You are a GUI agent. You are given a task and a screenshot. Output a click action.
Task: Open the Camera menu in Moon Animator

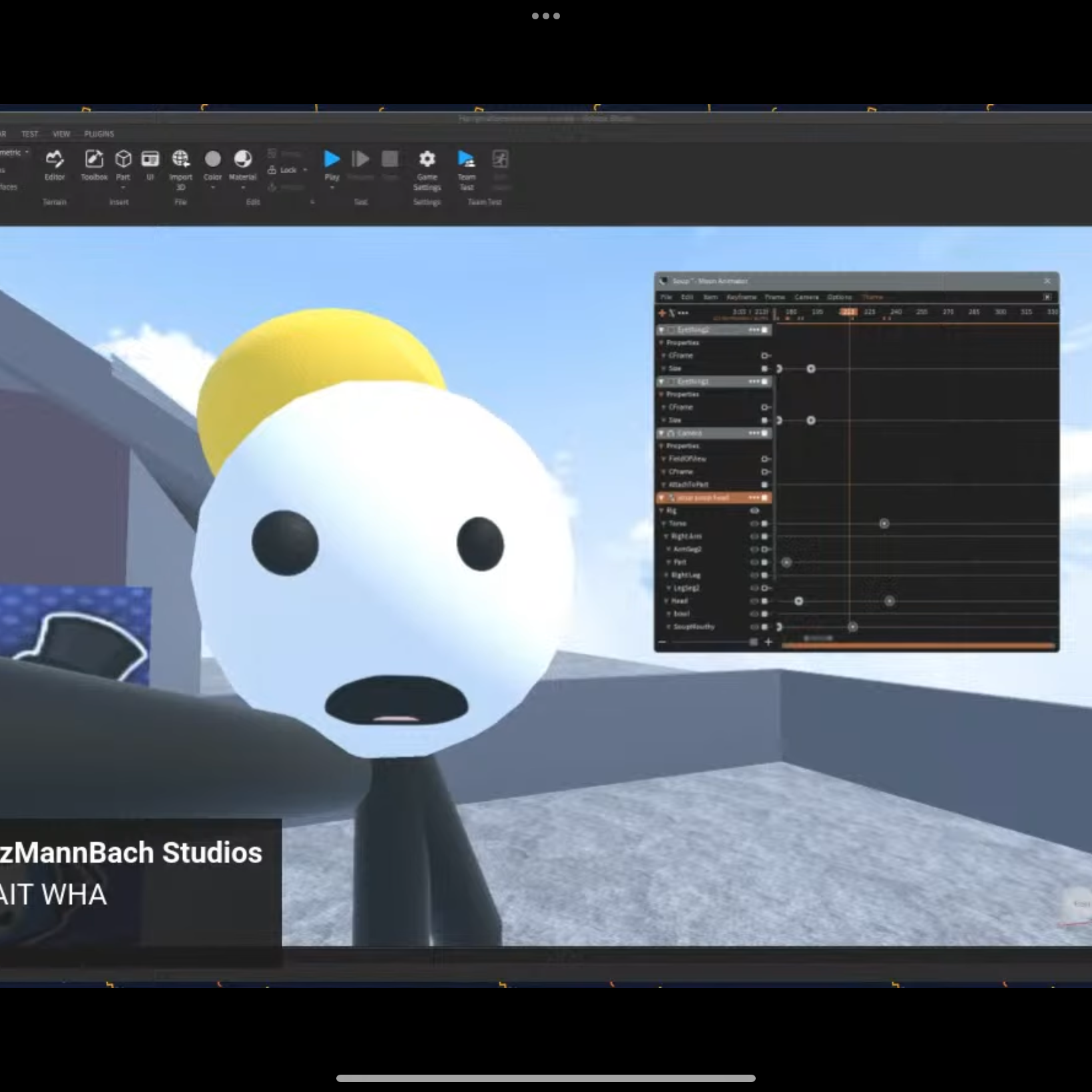[x=806, y=297]
